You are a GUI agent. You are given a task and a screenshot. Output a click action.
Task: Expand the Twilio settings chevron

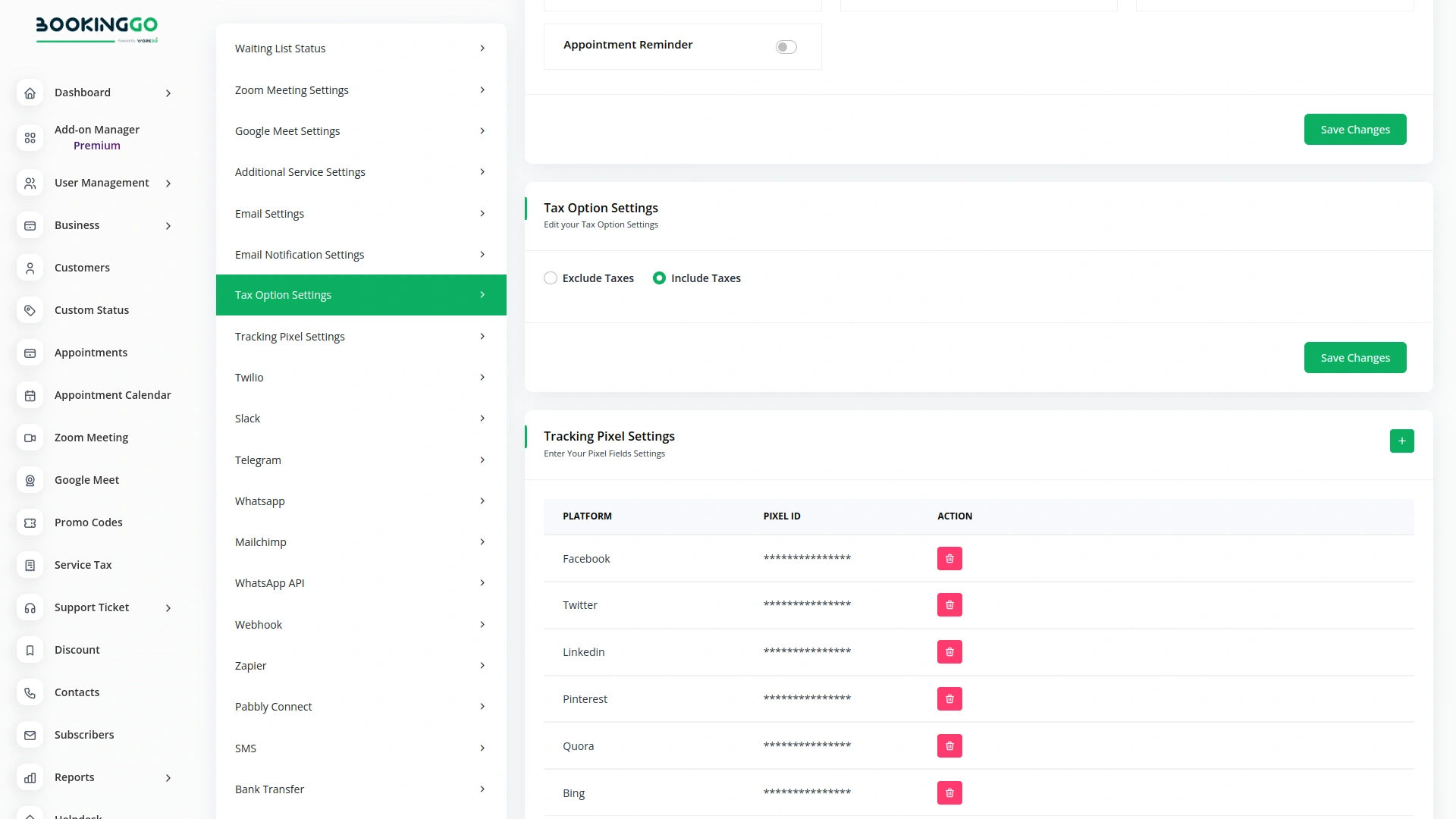click(483, 377)
